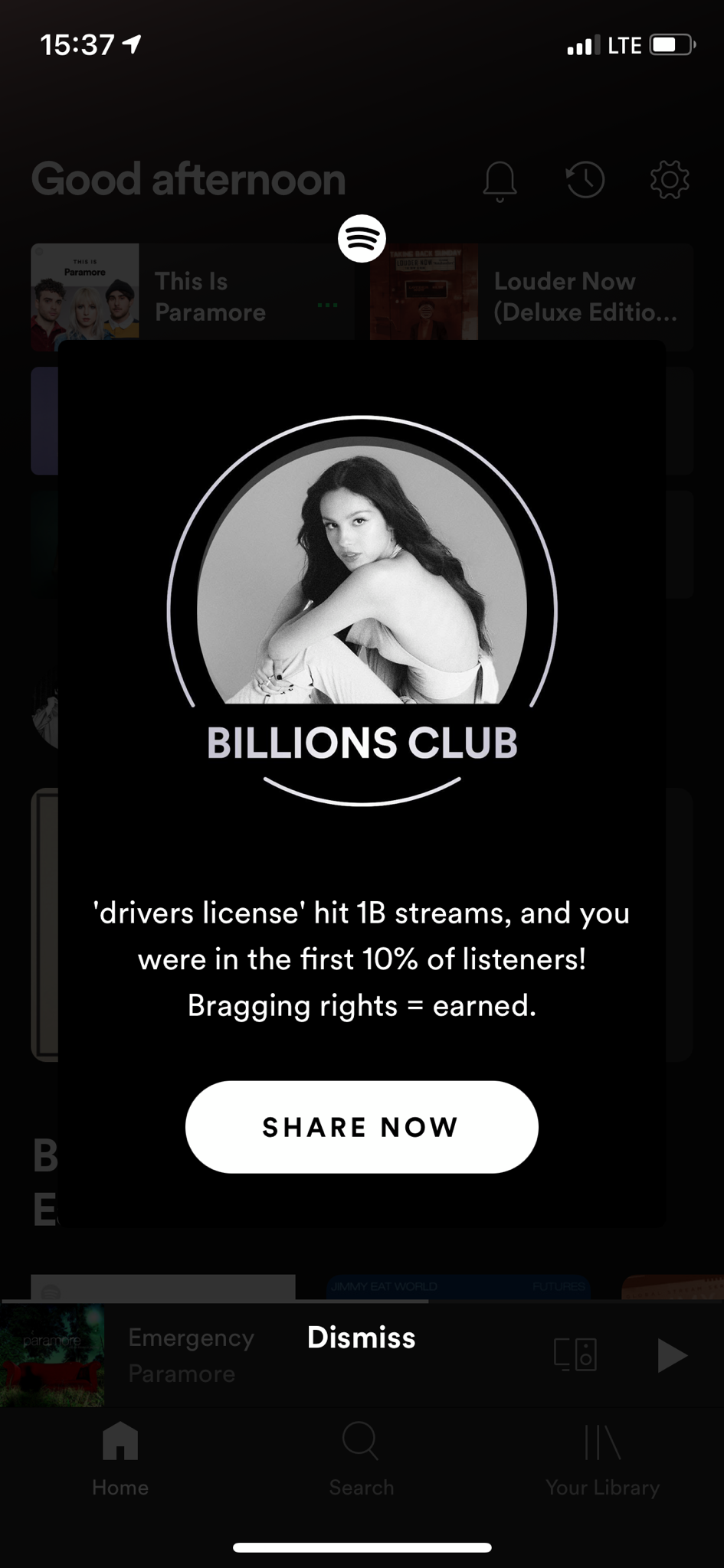The height and width of the screenshot is (1568, 724).
Task: Tap the SHARE NOW button
Action: tap(362, 1126)
